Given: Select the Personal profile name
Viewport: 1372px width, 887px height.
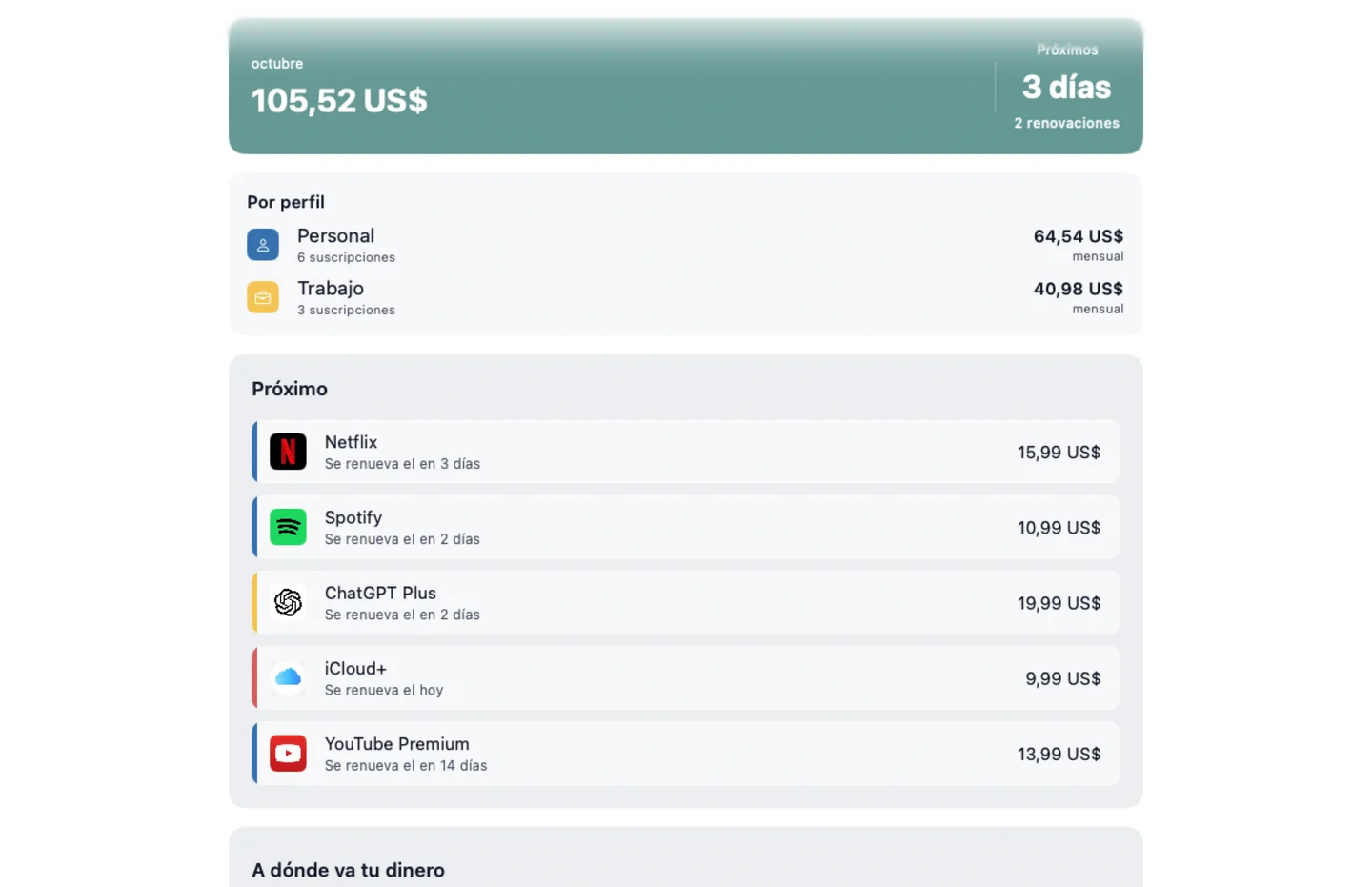Looking at the screenshot, I should point(335,235).
